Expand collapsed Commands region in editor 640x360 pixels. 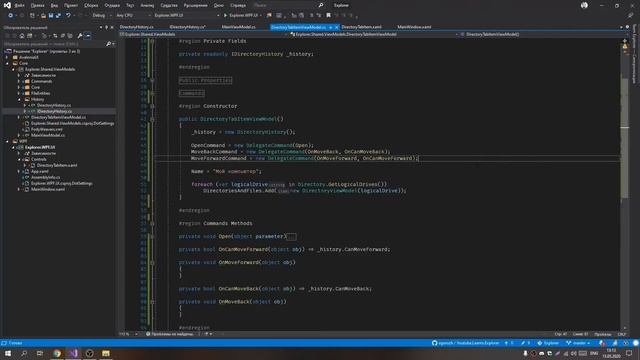pyautogui.click(x=191, y=93)
